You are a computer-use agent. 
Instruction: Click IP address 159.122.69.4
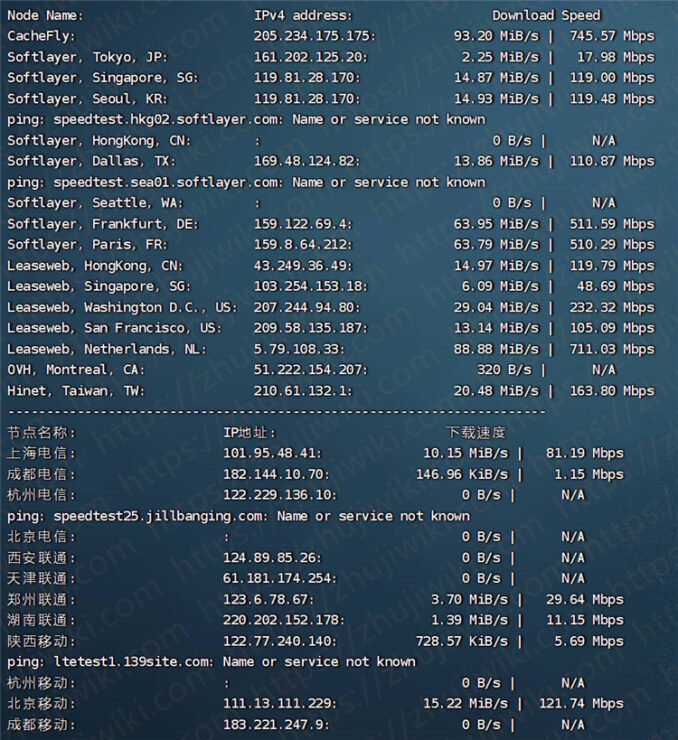click(x=303, y=224)
